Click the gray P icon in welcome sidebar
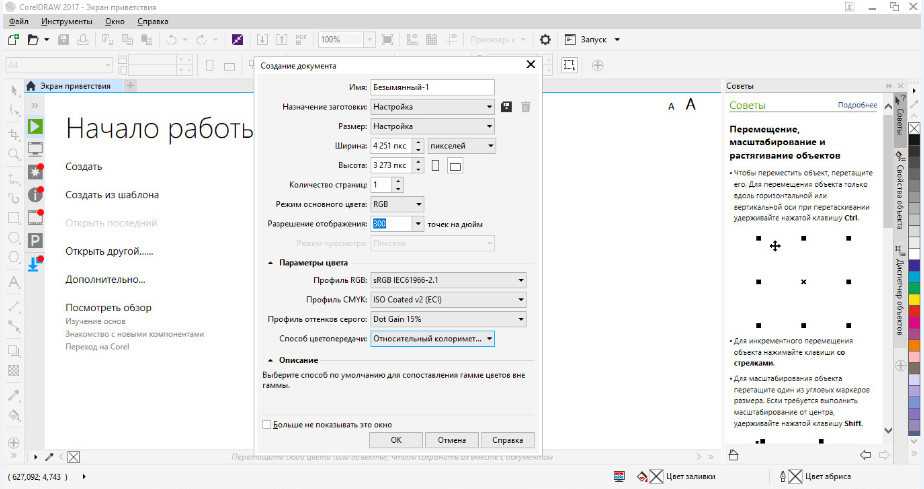Screen dimensions: 924x489 tap(35, 240)
